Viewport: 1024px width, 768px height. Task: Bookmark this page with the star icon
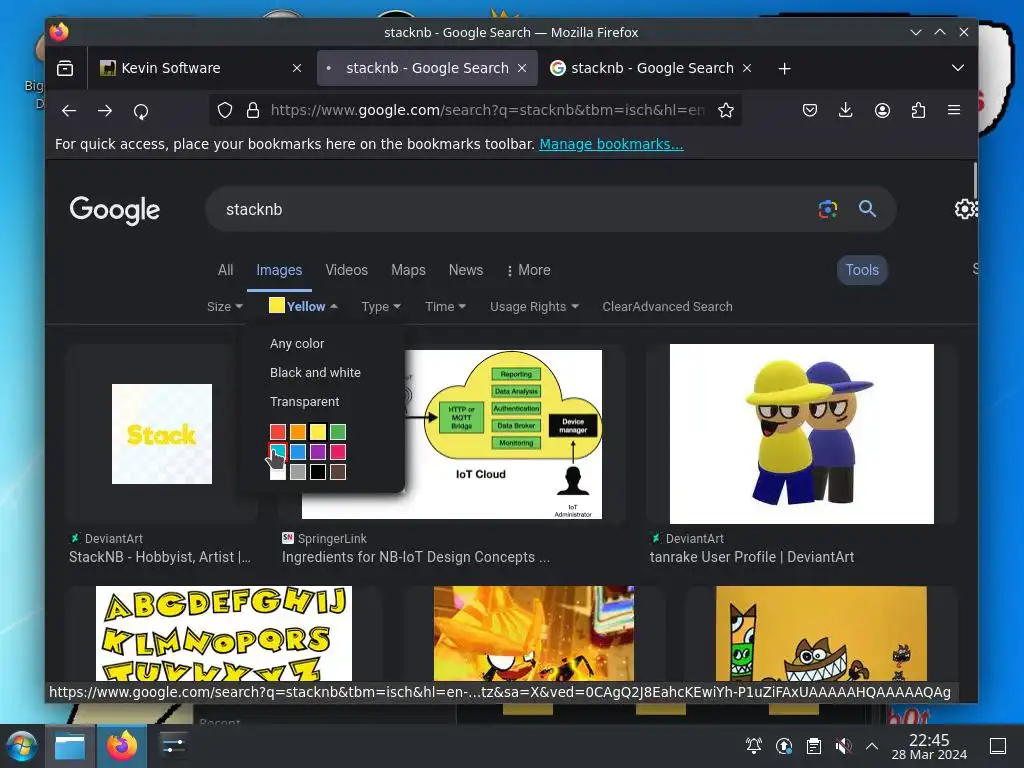pos(726,110)
